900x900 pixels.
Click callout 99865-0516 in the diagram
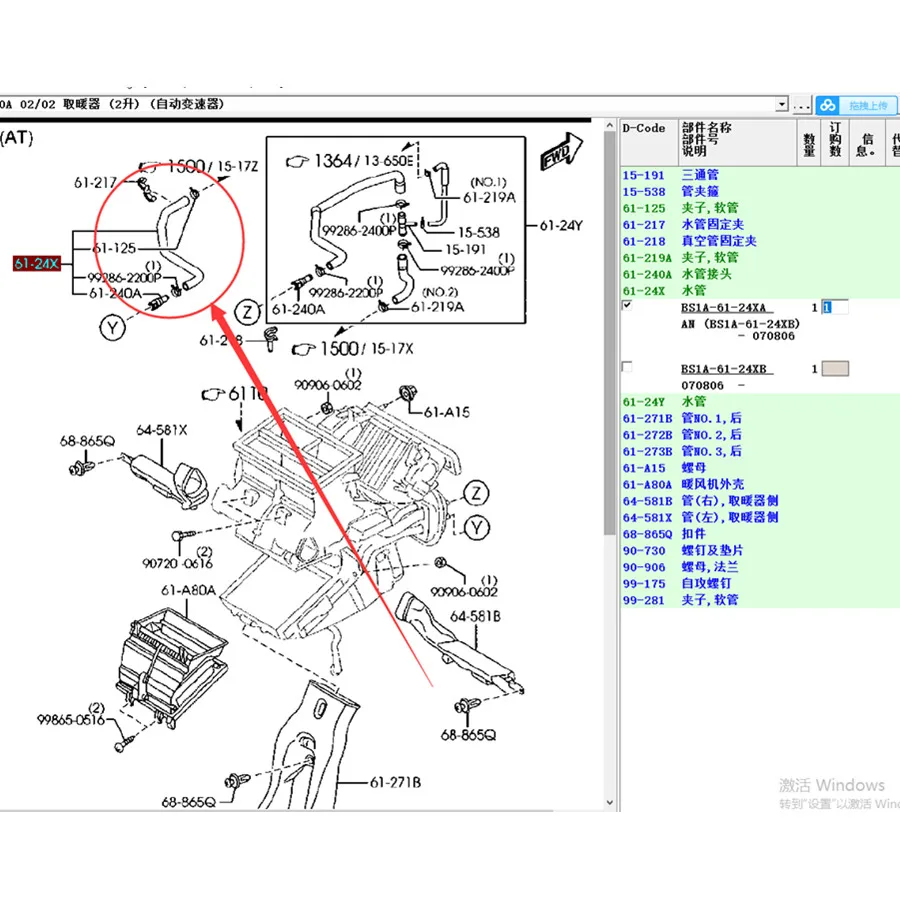(x=71, y=719)
